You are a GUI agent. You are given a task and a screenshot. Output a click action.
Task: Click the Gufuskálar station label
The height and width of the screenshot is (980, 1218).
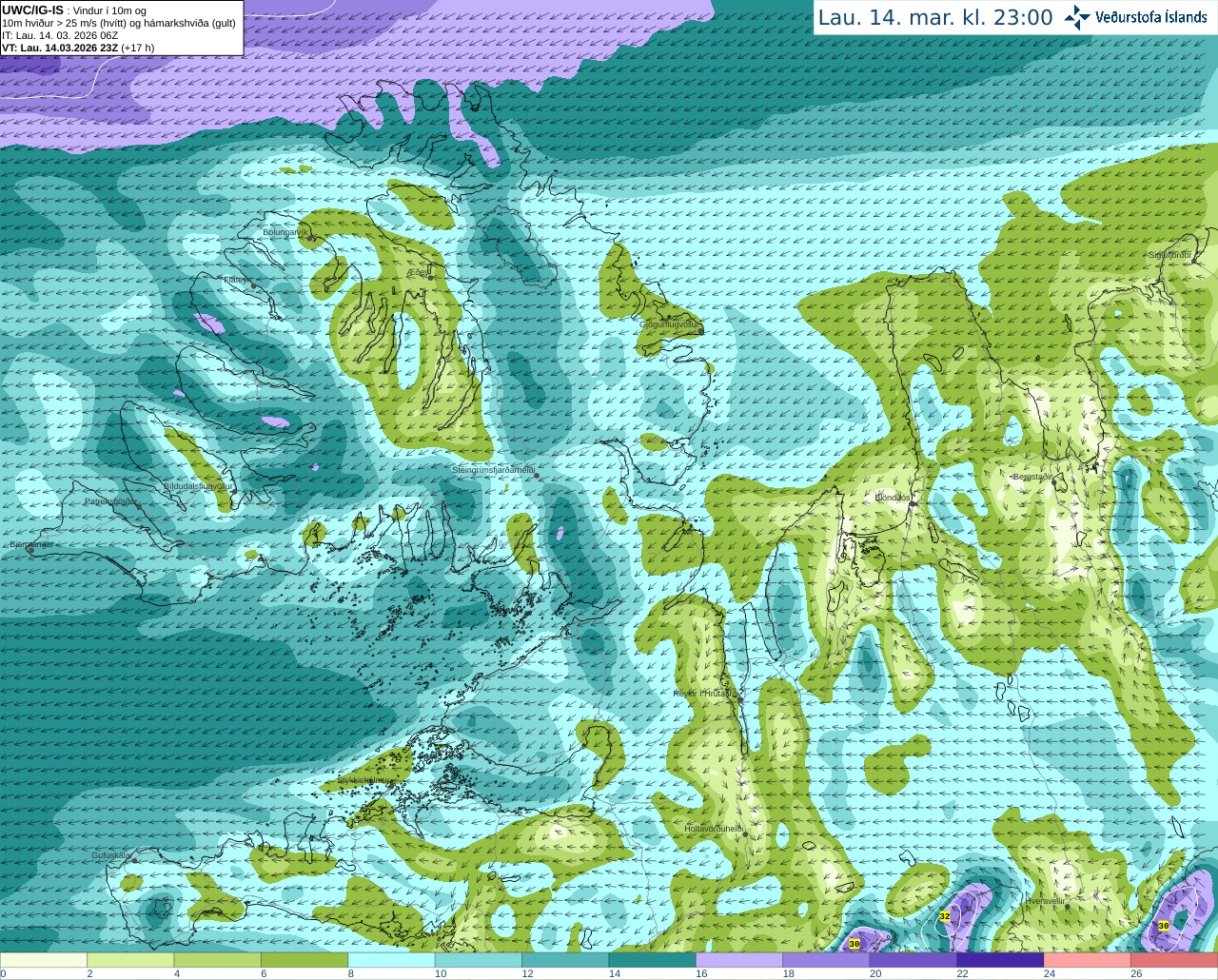(x=110, y=855)
